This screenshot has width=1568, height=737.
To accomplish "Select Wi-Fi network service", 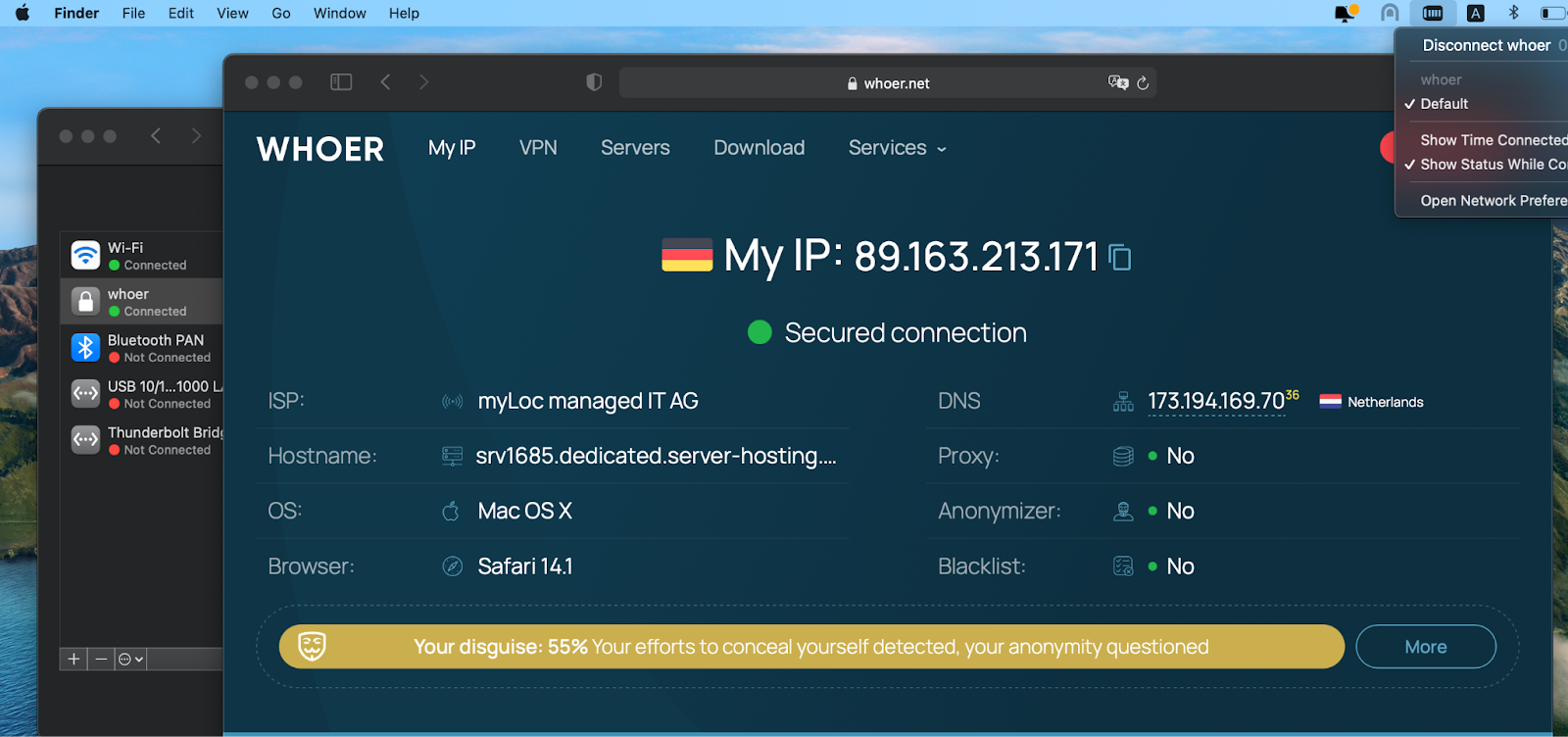I will [x=142, y=256].
